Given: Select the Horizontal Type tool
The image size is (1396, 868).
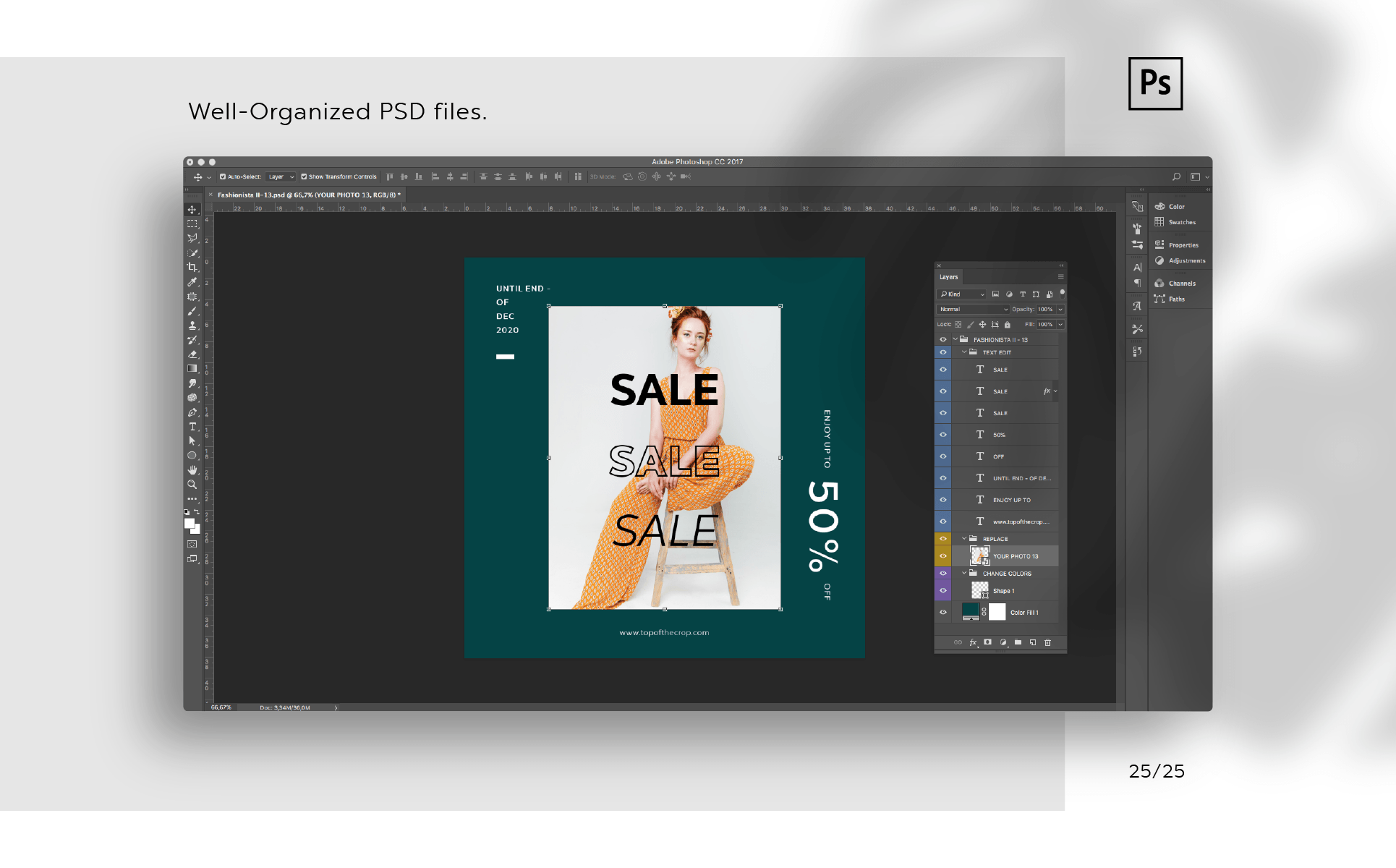Looking at the screenshot, I should pos(192,427).
